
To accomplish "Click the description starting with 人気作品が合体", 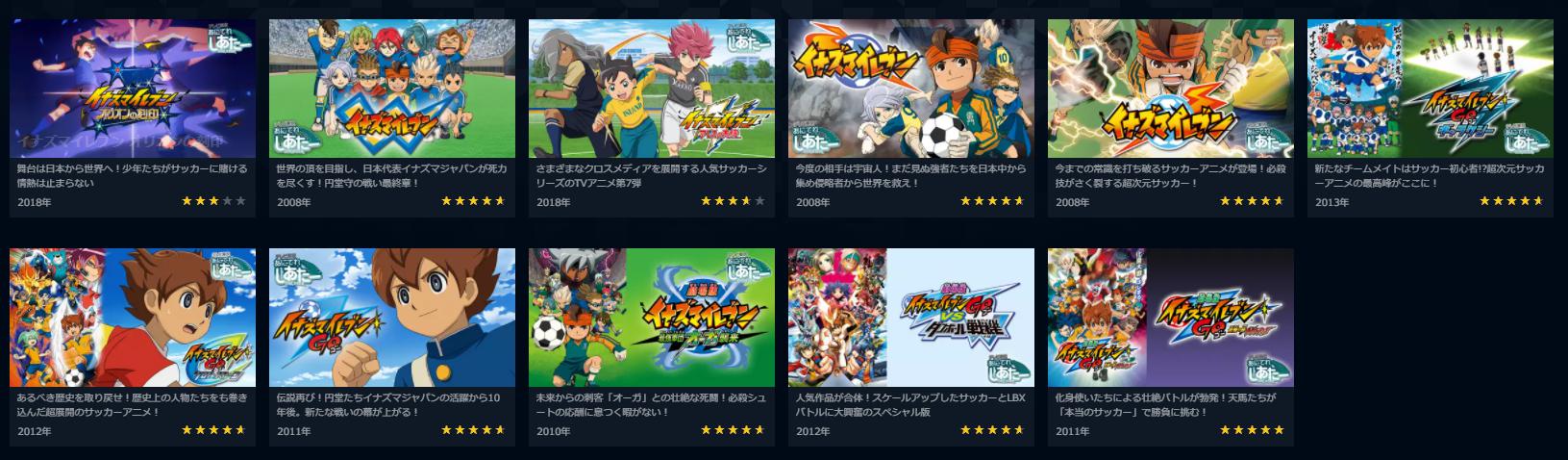I will tap(911, 404).
